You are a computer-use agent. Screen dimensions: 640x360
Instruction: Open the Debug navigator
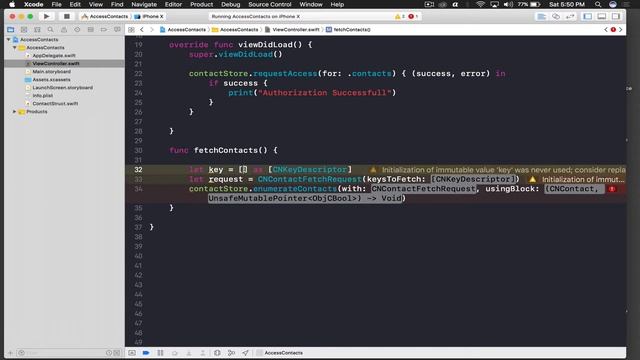91,30
